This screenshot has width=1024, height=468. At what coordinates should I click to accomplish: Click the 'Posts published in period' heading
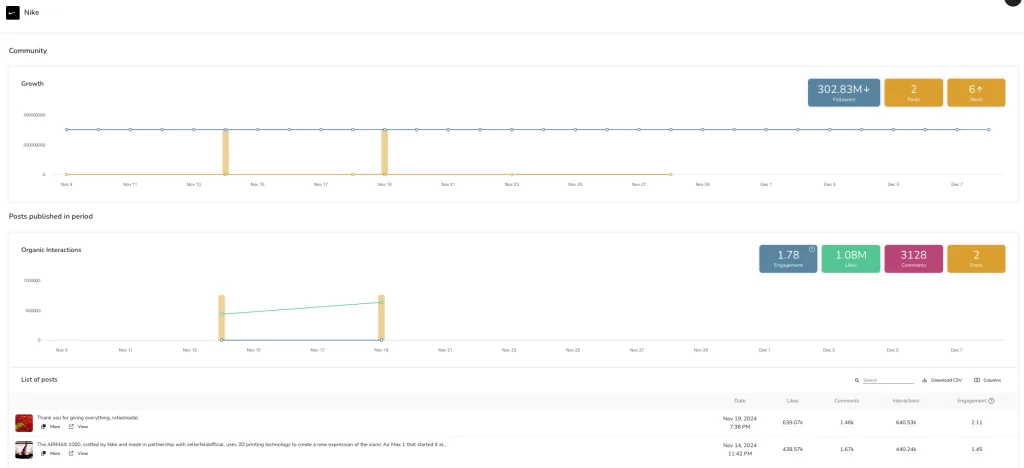pyautogui.click(x=50, y=216)
